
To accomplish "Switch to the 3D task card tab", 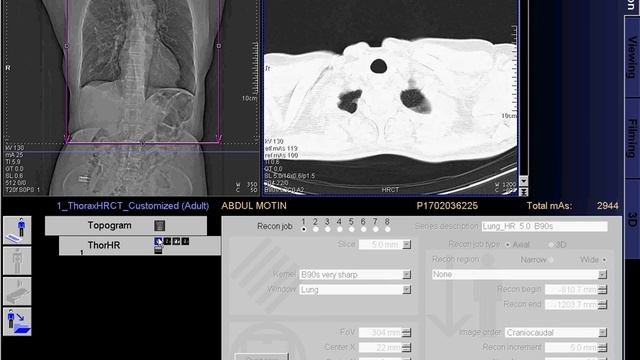I will tap(632, 219).
